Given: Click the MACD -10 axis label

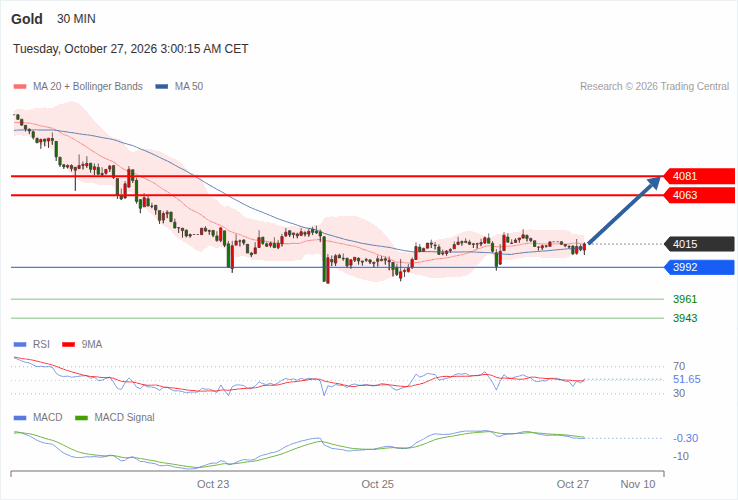Looking at the screenshot, I should [681, 456].
